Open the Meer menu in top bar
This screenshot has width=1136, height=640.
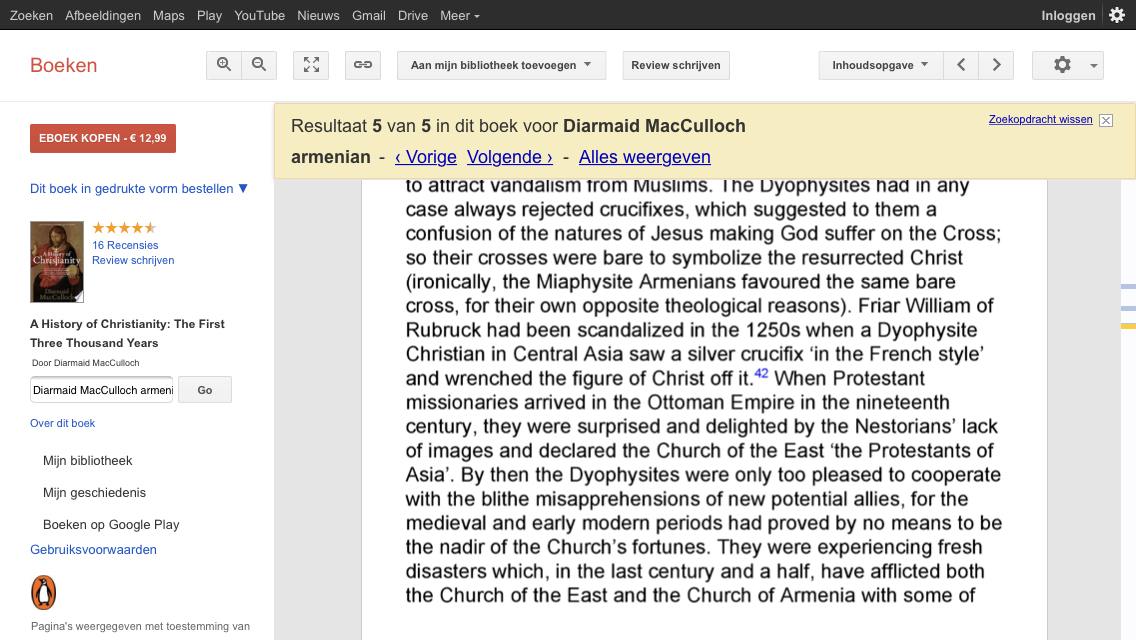click(x=459, y=15)
